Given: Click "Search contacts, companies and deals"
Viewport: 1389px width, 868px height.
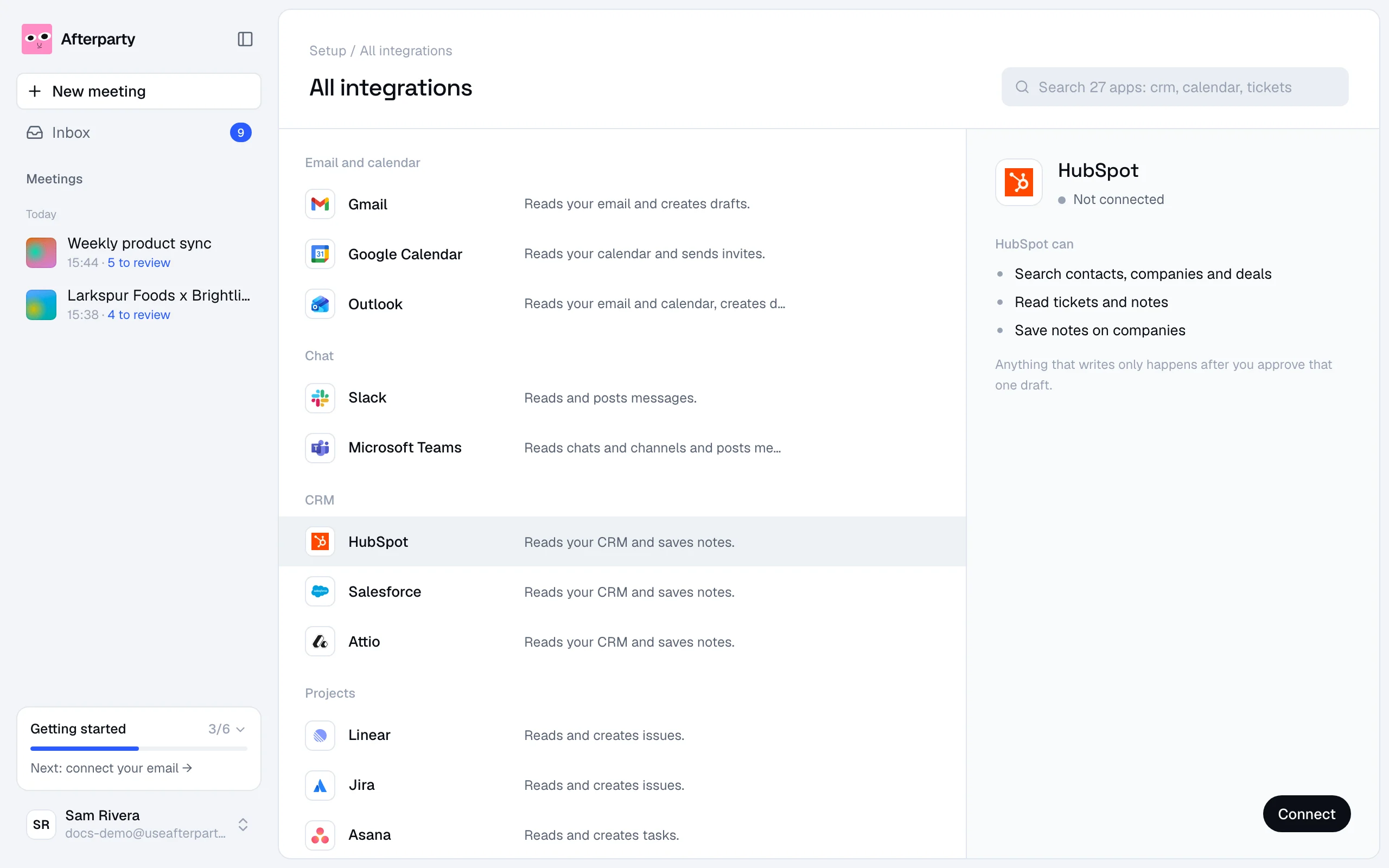Looking at the screenshot, I should (1143, 274).
